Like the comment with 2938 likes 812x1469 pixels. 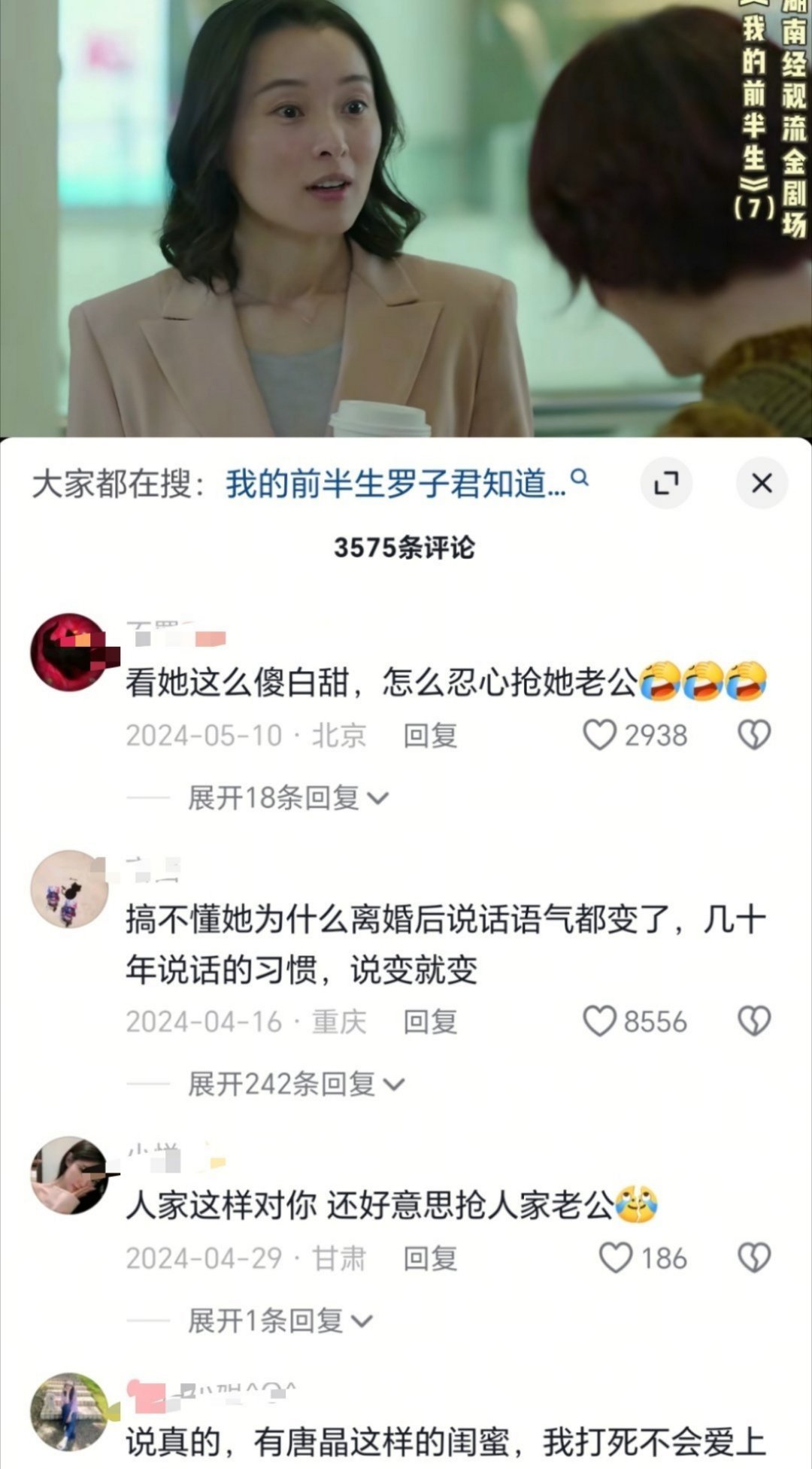(600, 735)
